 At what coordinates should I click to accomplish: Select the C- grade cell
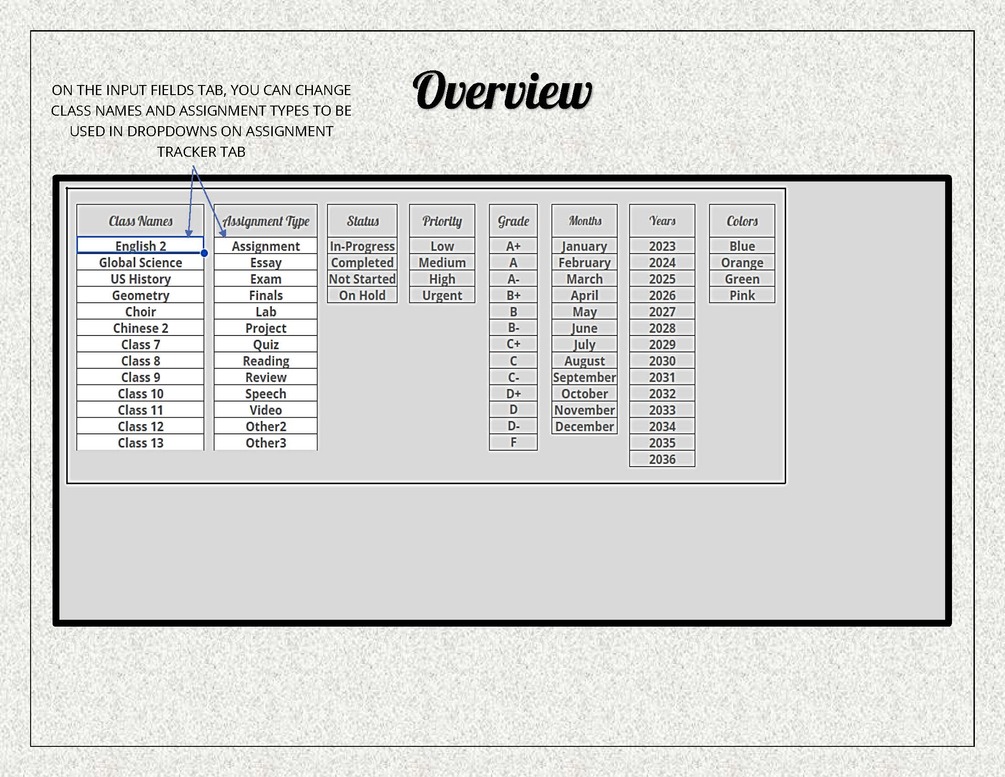pos(513,377)
